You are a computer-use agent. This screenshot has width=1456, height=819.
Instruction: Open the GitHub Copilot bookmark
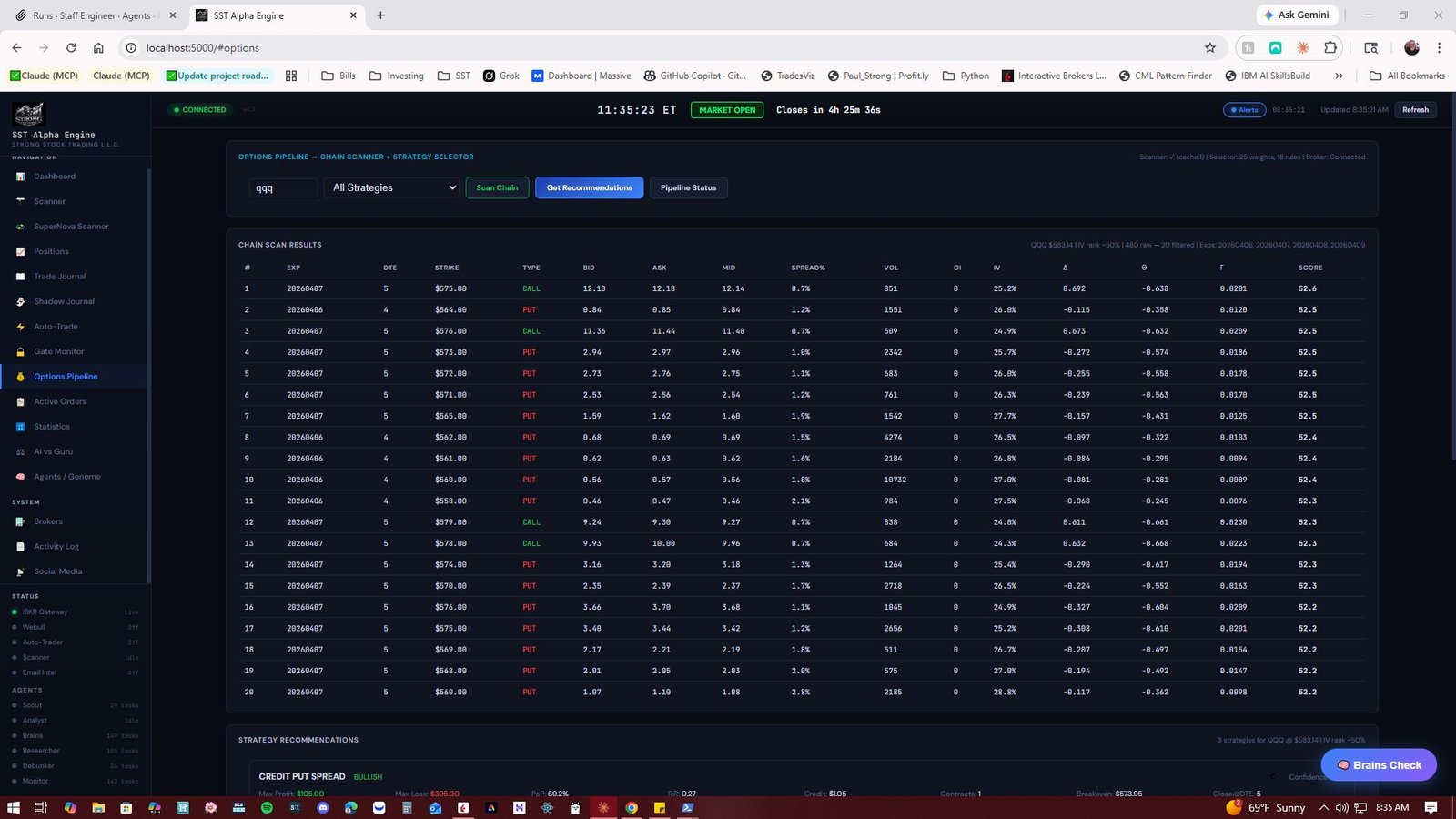(x=695, y=76)
